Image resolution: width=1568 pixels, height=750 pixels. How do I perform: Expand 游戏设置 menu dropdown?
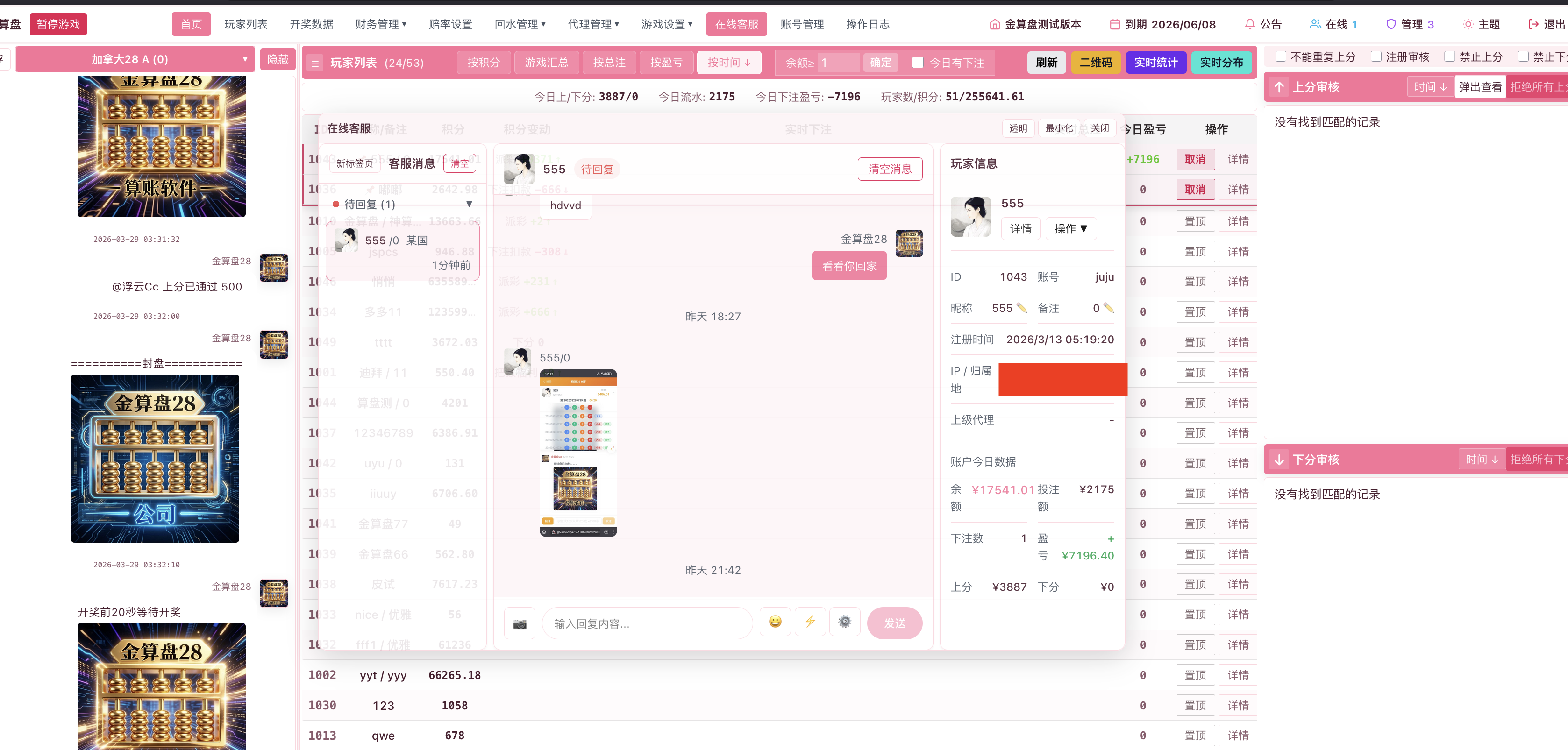pyautogui.click(x=667, y=24)
